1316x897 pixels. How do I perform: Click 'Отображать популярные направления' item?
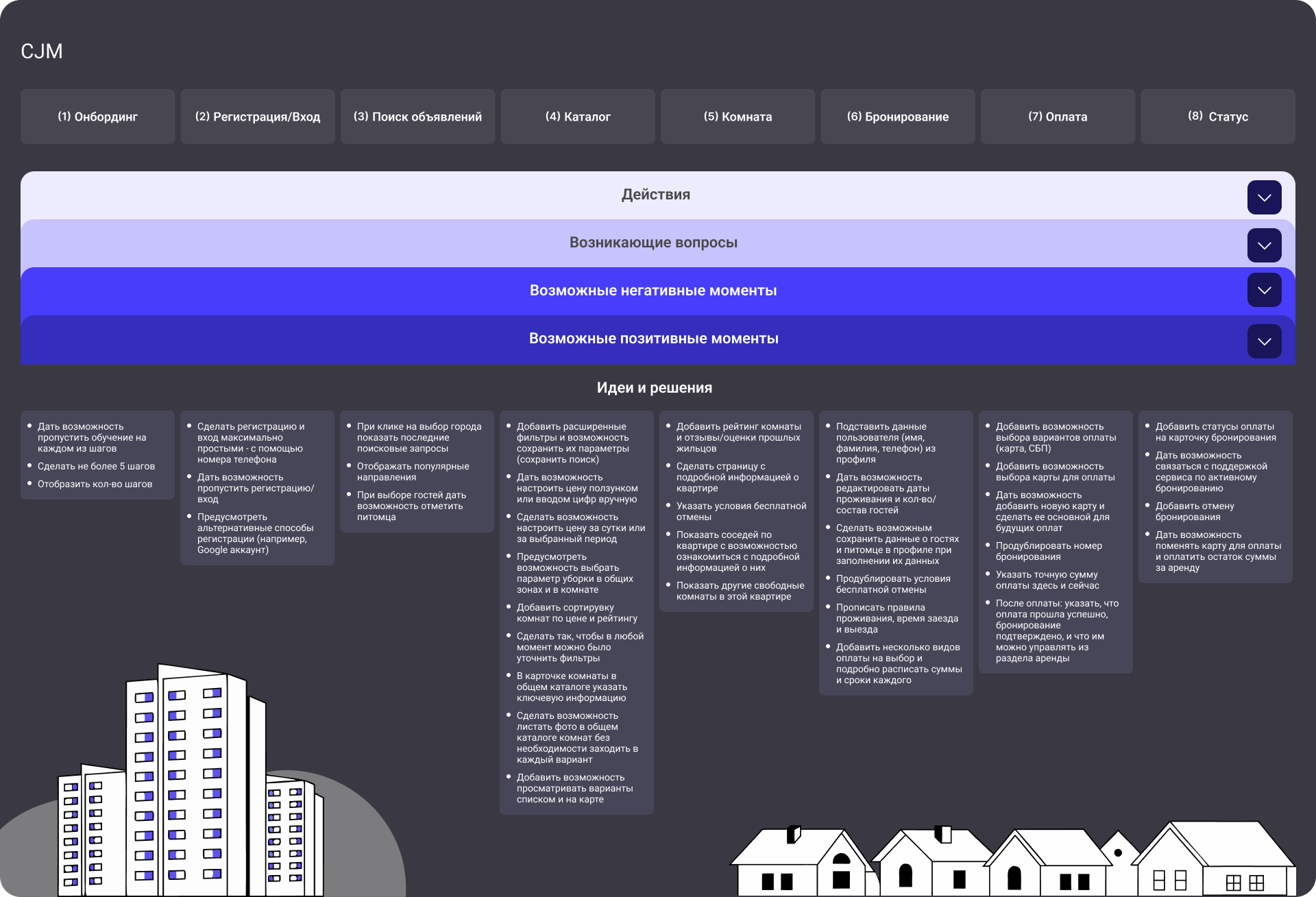coord(413,471)
